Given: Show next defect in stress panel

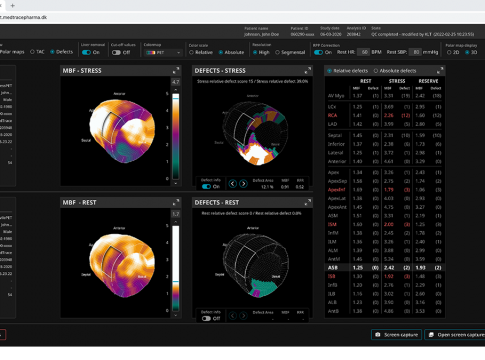Looking at the screenshot, I should tap(243, 183).
